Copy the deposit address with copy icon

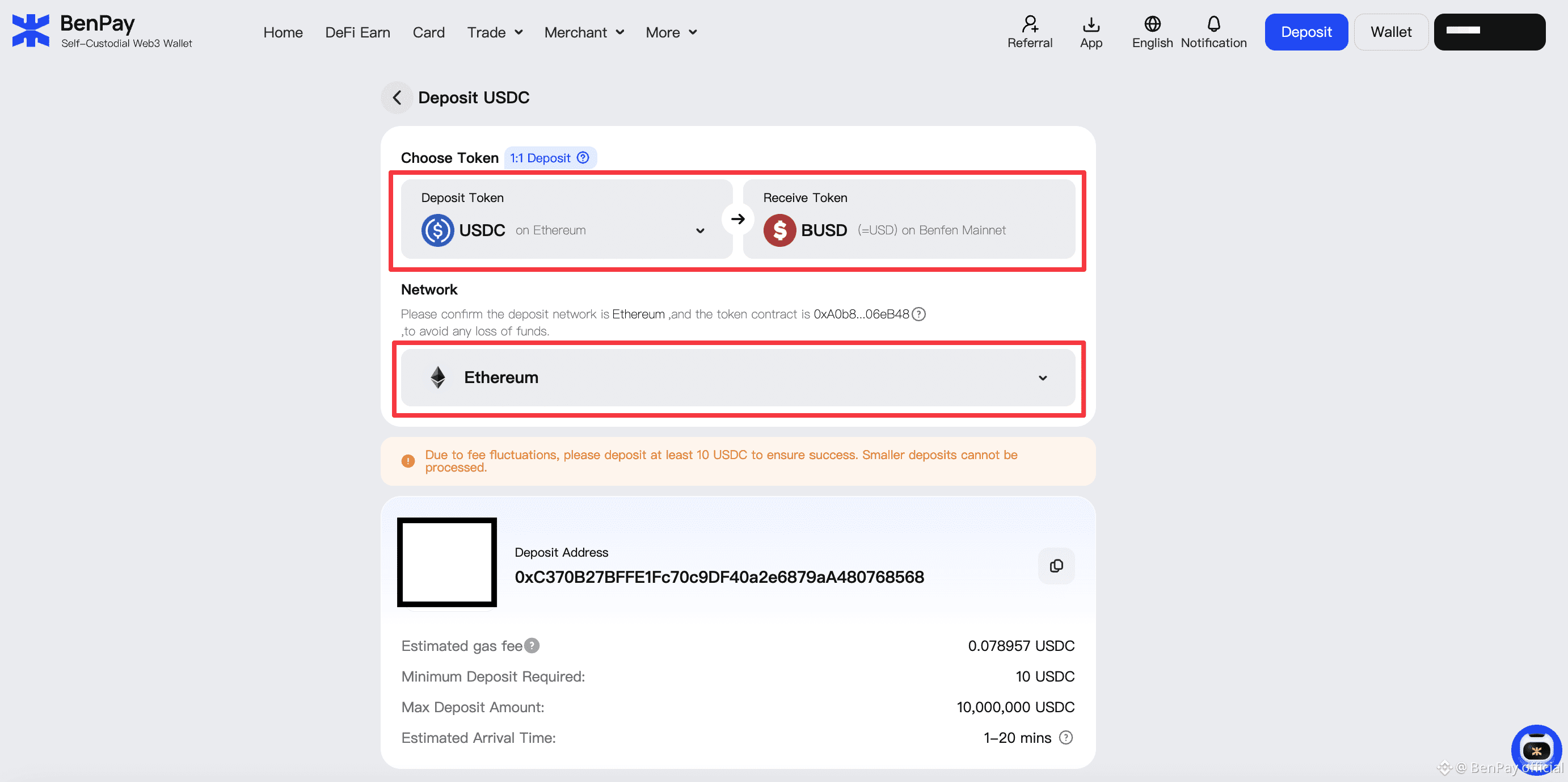(1056, 566)
